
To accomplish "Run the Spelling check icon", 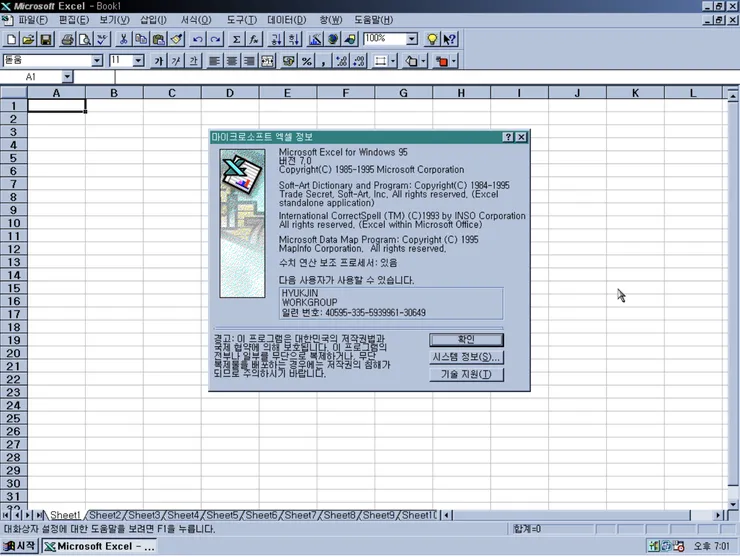I will point(102,39).
